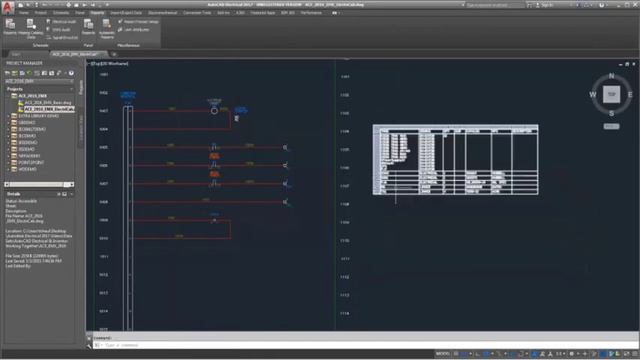Select the IECDEMO project folder
The height and width of the screenshot is (360, 640).
[x=27, y=136]
